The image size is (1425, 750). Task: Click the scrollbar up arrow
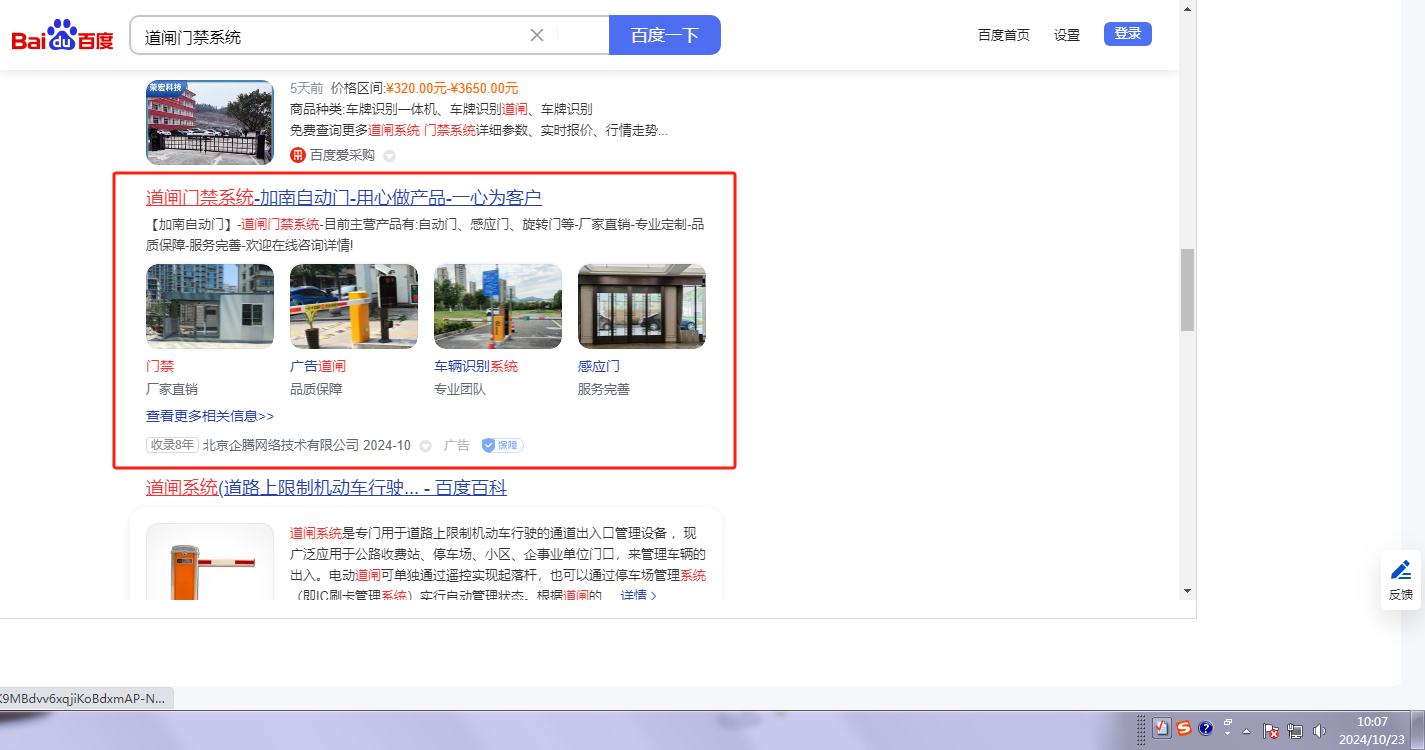(1188, 8)
